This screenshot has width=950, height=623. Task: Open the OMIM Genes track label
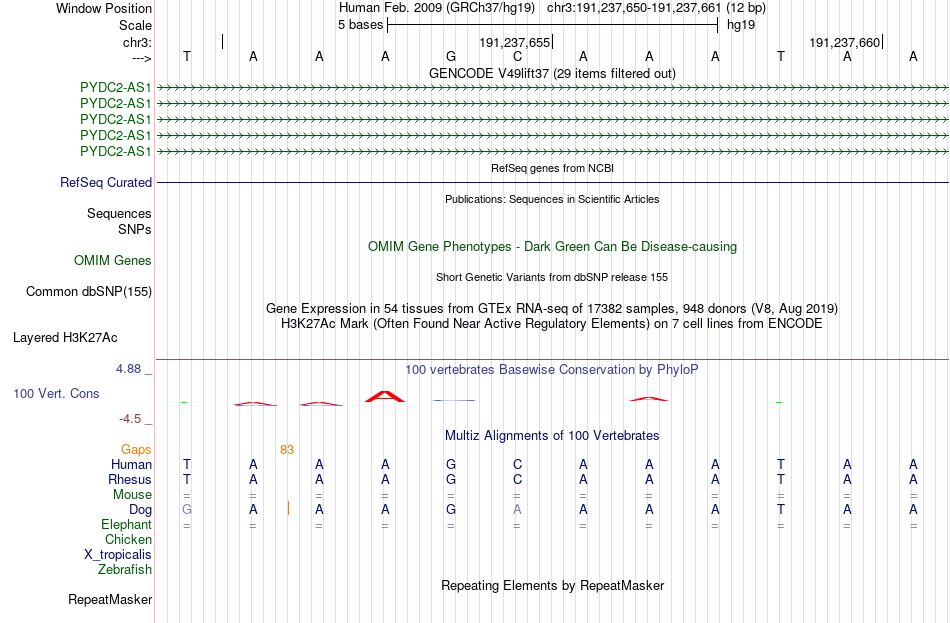(113, 261)
